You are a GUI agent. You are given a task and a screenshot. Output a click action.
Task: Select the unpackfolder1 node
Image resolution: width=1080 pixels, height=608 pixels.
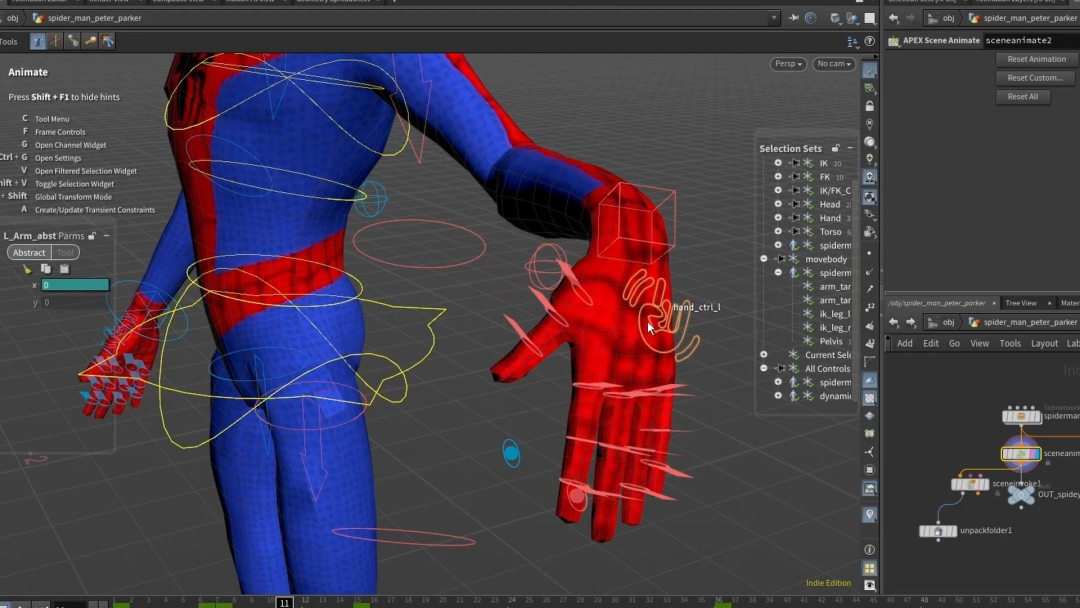click(938, 531)
